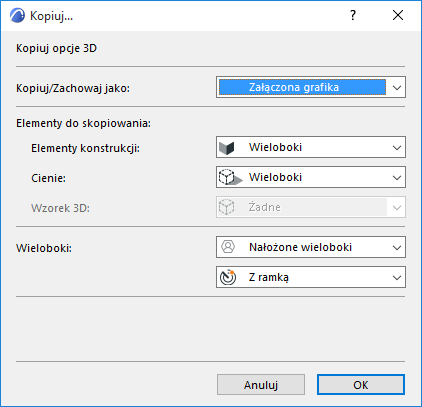Click the Elementy do skopiowania label

tap(83, 123)
